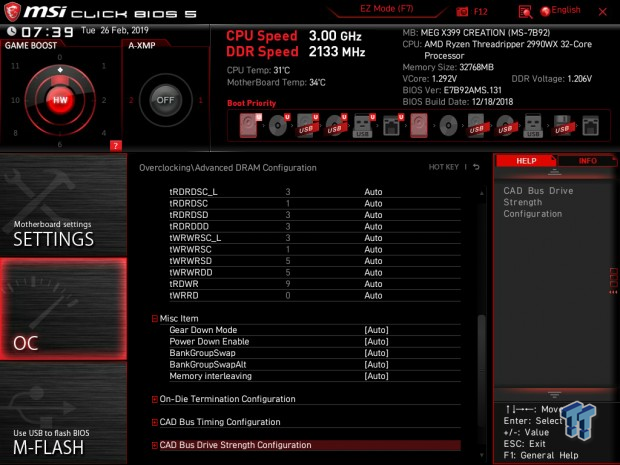
Task: Select first hard disk in Boot Priority
Action: [x=250, y=125]
